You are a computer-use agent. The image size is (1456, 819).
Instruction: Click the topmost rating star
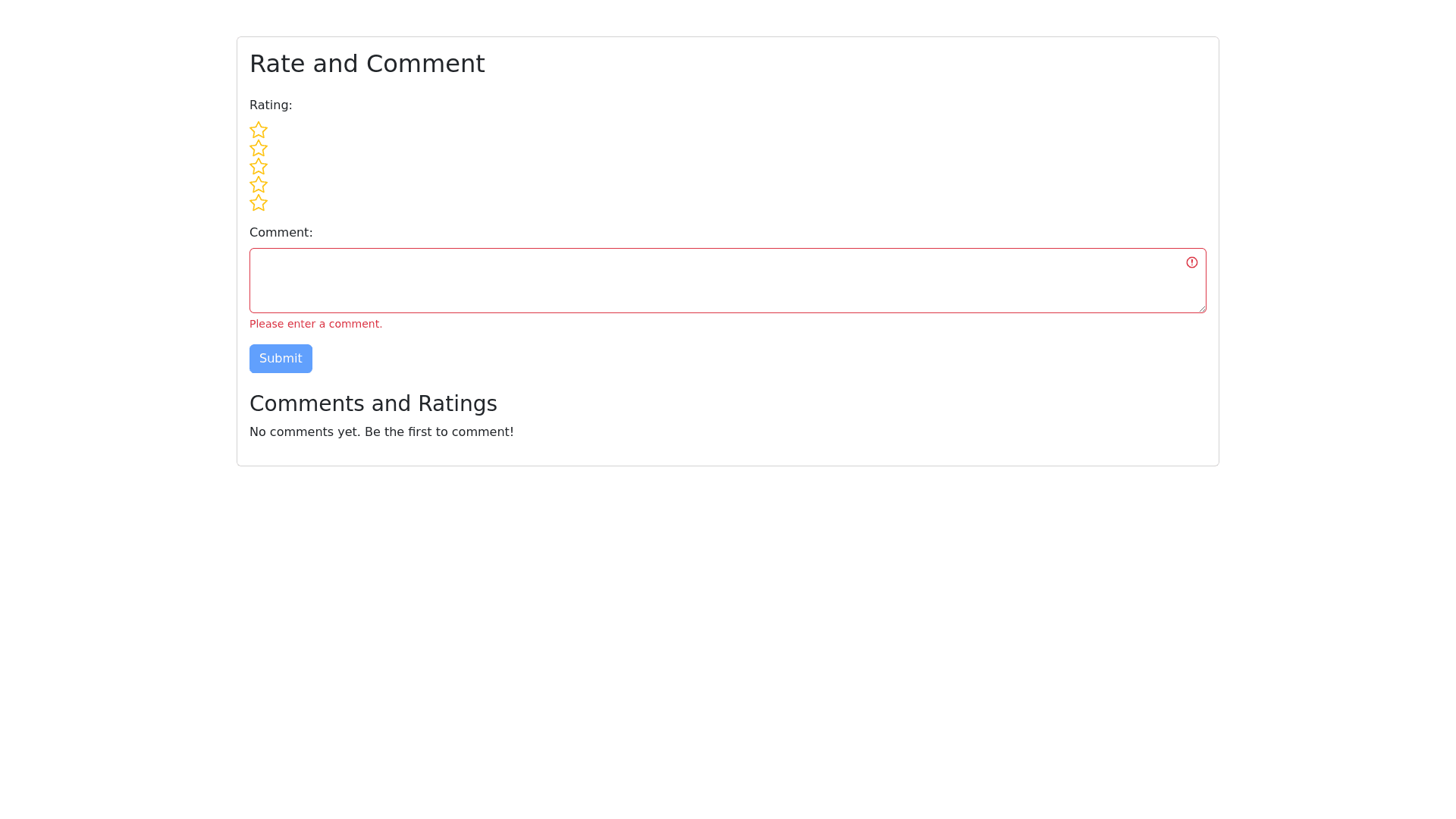click(259, 130)
